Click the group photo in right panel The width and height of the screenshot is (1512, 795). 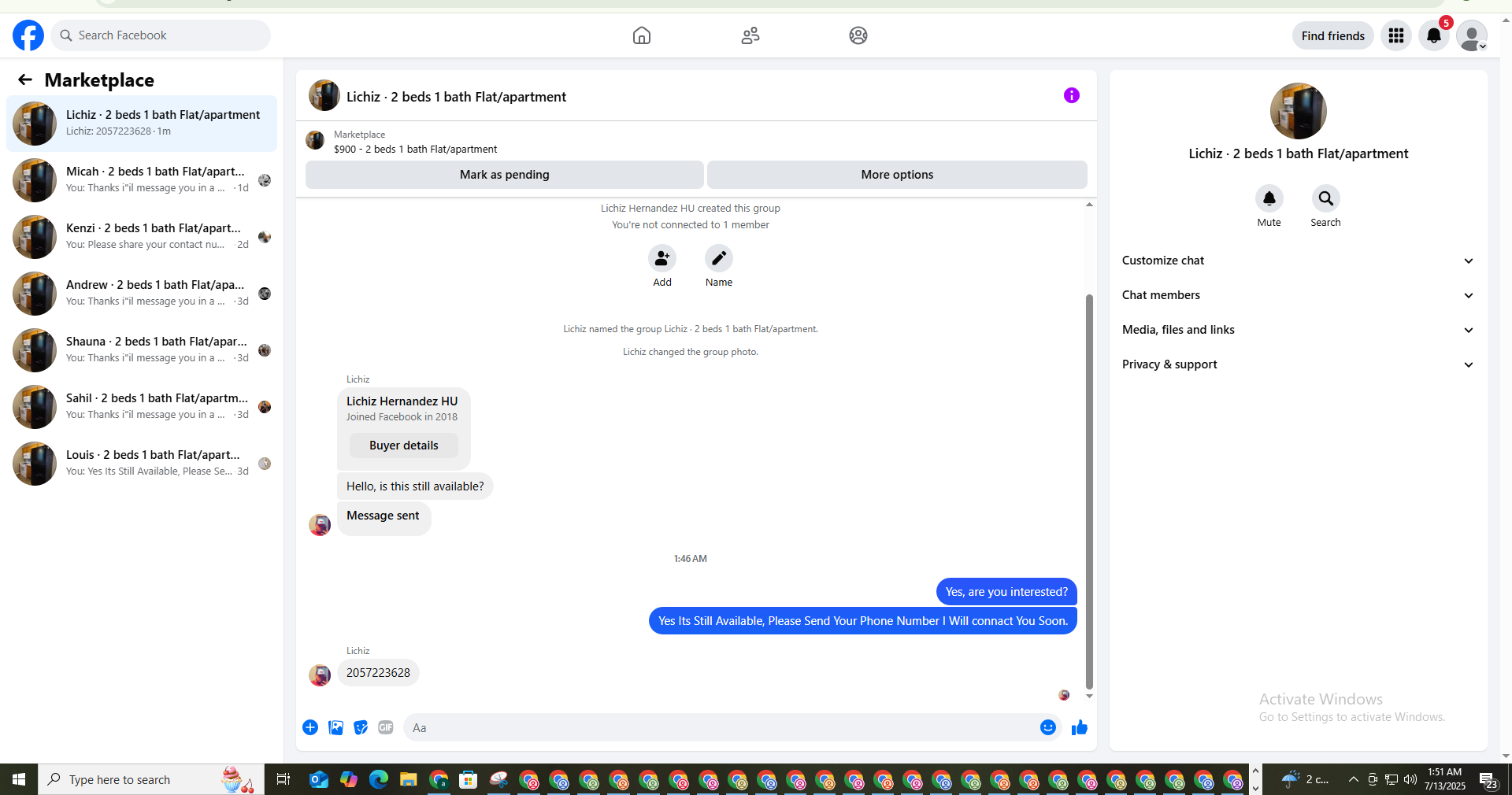click(x=1299, y=111)
